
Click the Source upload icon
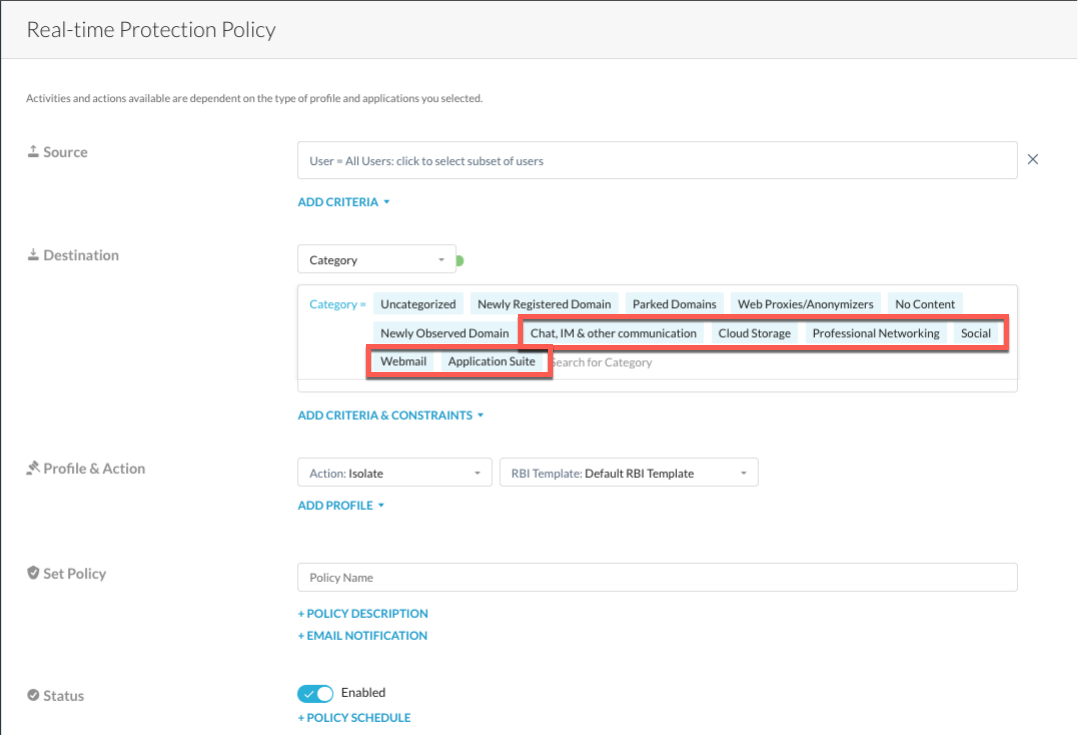(33, 152)
